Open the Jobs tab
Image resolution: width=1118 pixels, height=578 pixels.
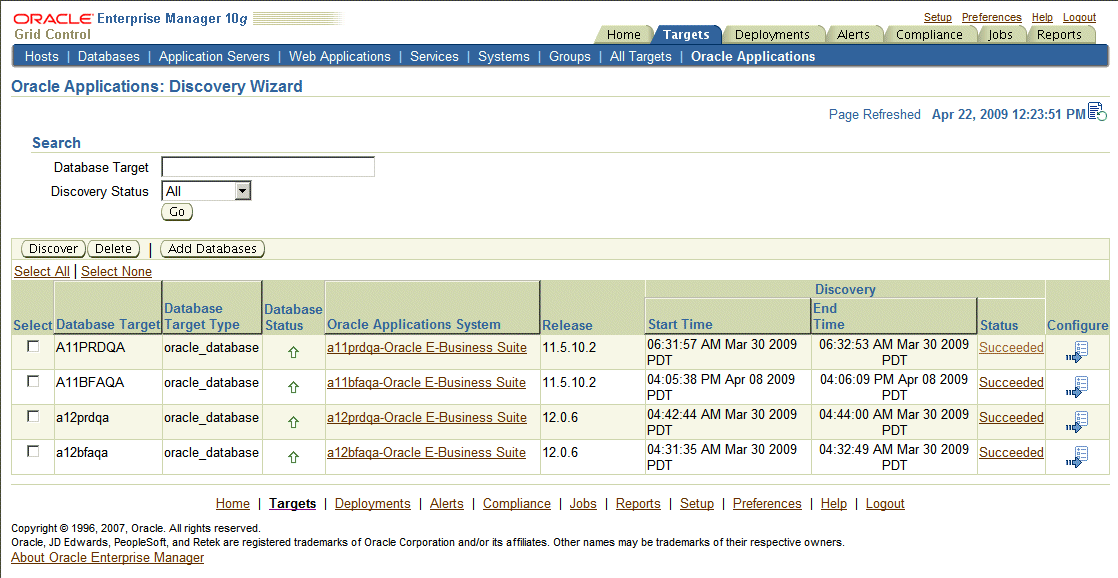click(x=1000, y=34)
